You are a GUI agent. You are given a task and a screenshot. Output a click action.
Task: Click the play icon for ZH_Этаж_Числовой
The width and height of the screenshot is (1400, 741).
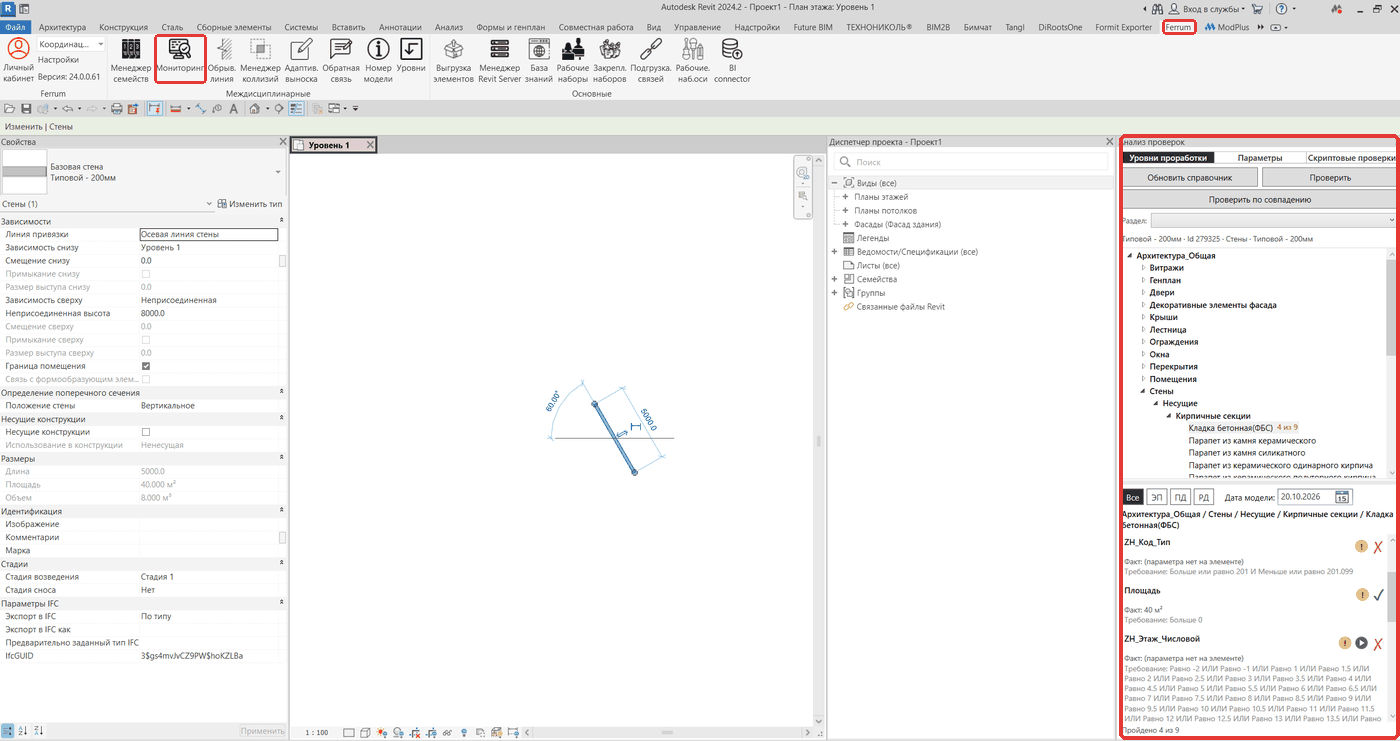coord(1361,643)
